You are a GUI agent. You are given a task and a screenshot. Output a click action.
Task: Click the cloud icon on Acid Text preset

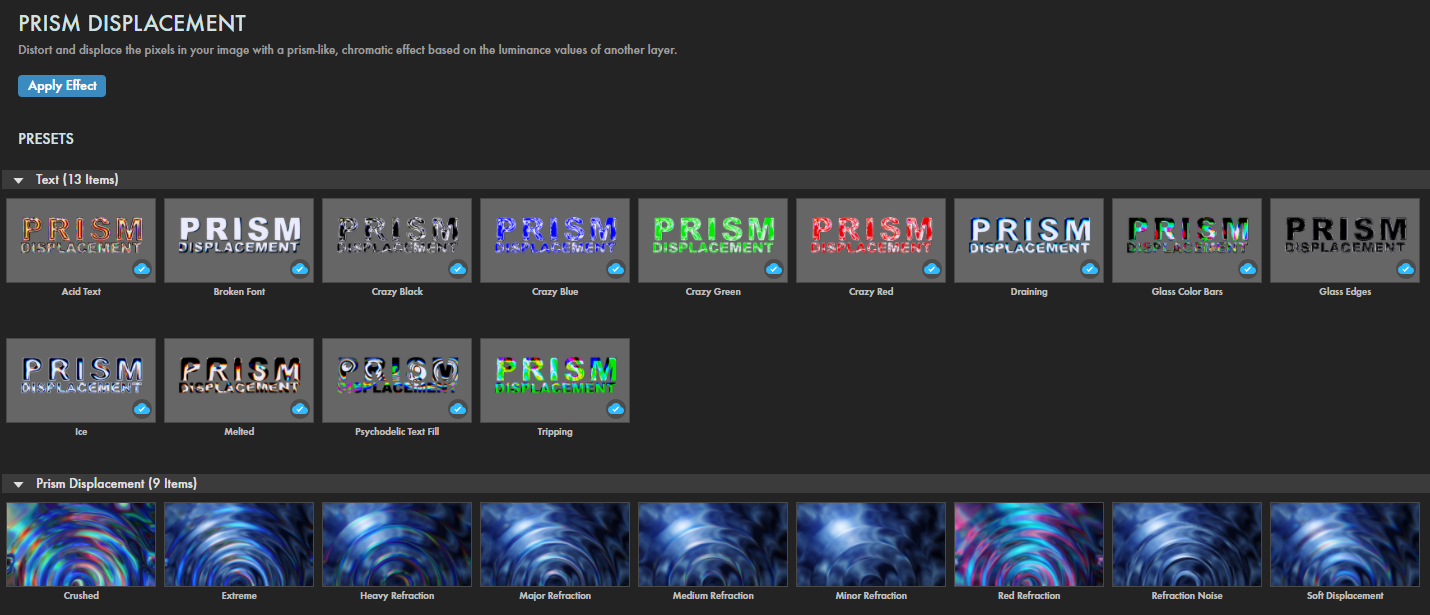point(142,269)
